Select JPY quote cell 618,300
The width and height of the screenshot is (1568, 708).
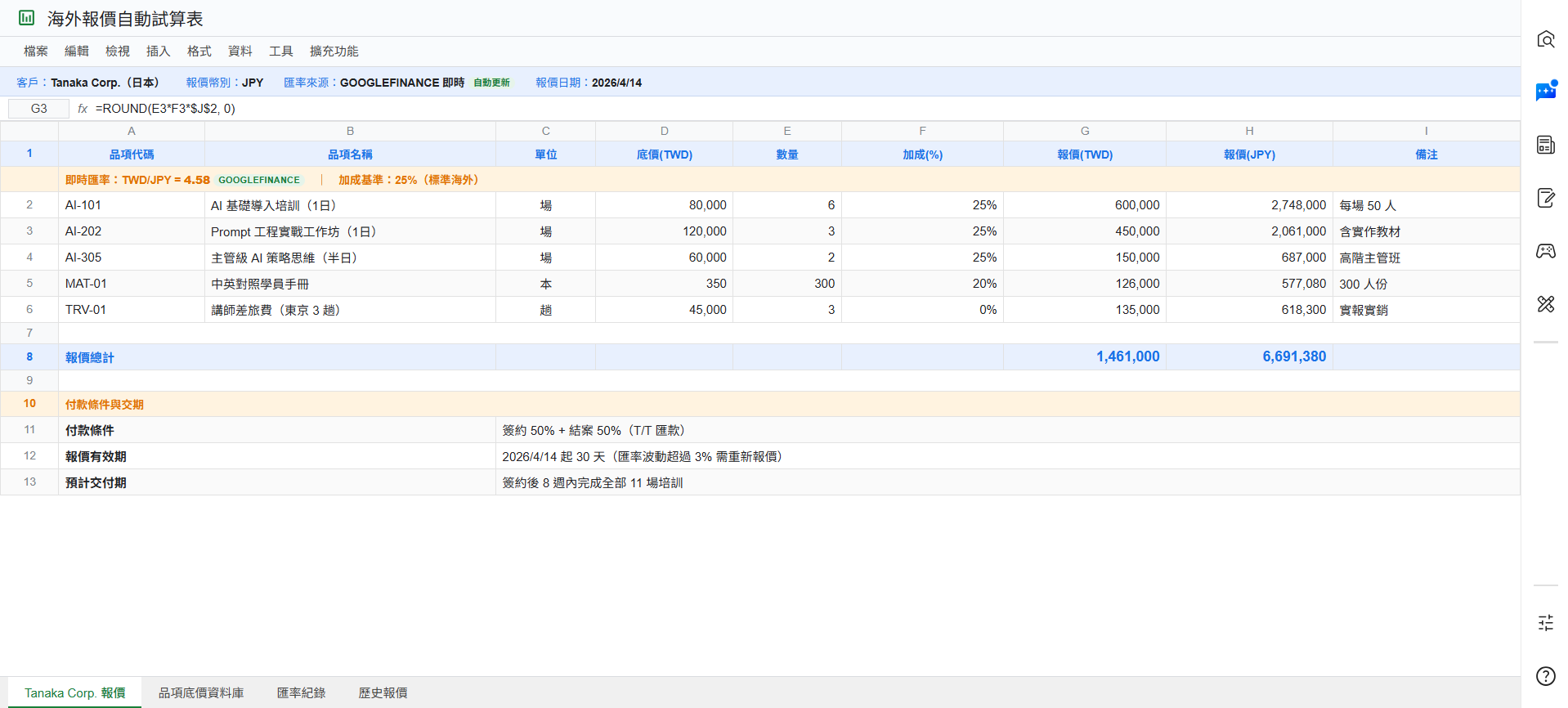(x=1250, y=310)
